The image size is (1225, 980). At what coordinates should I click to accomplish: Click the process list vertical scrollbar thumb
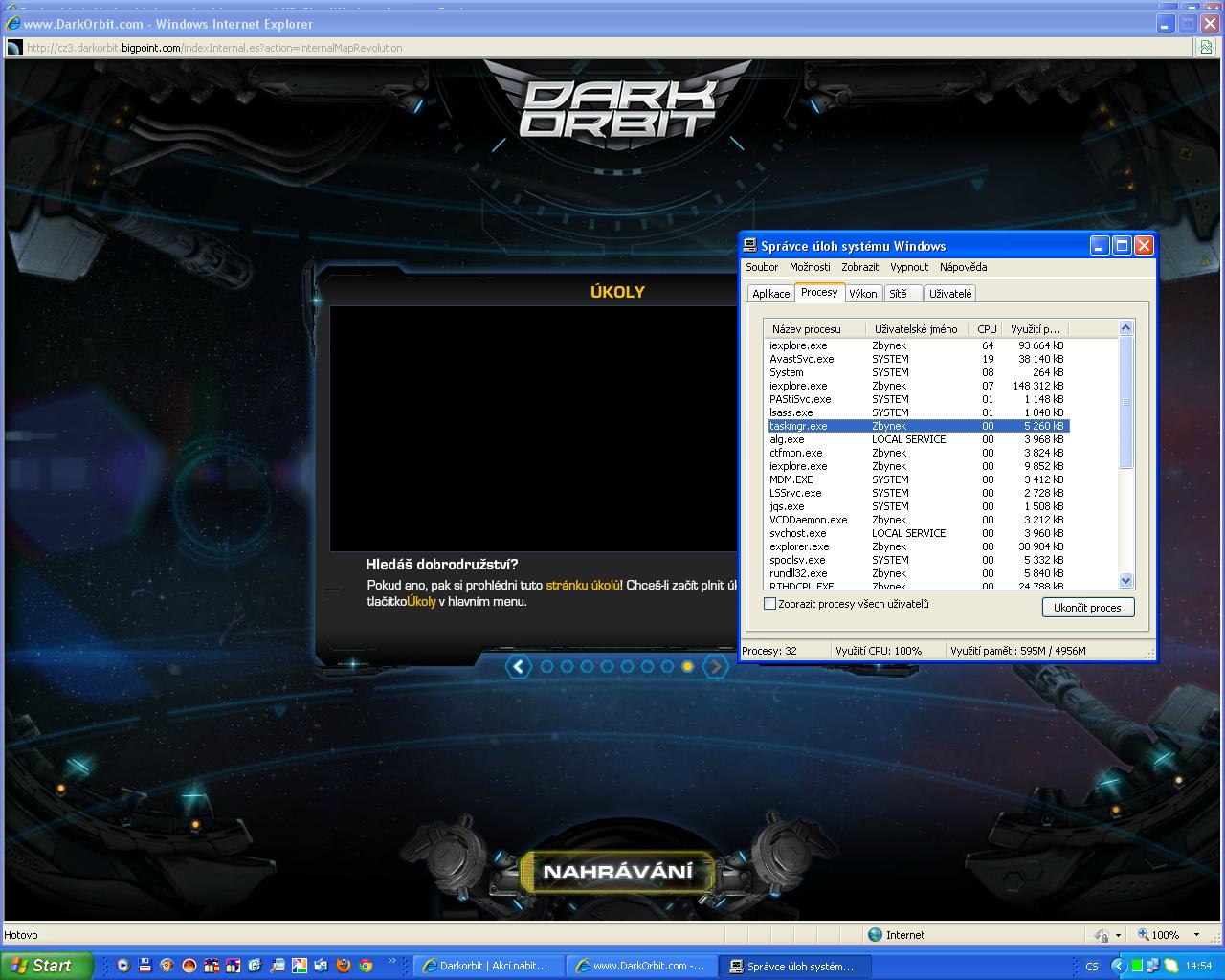pyautogui.click(x=1125, y=402)
